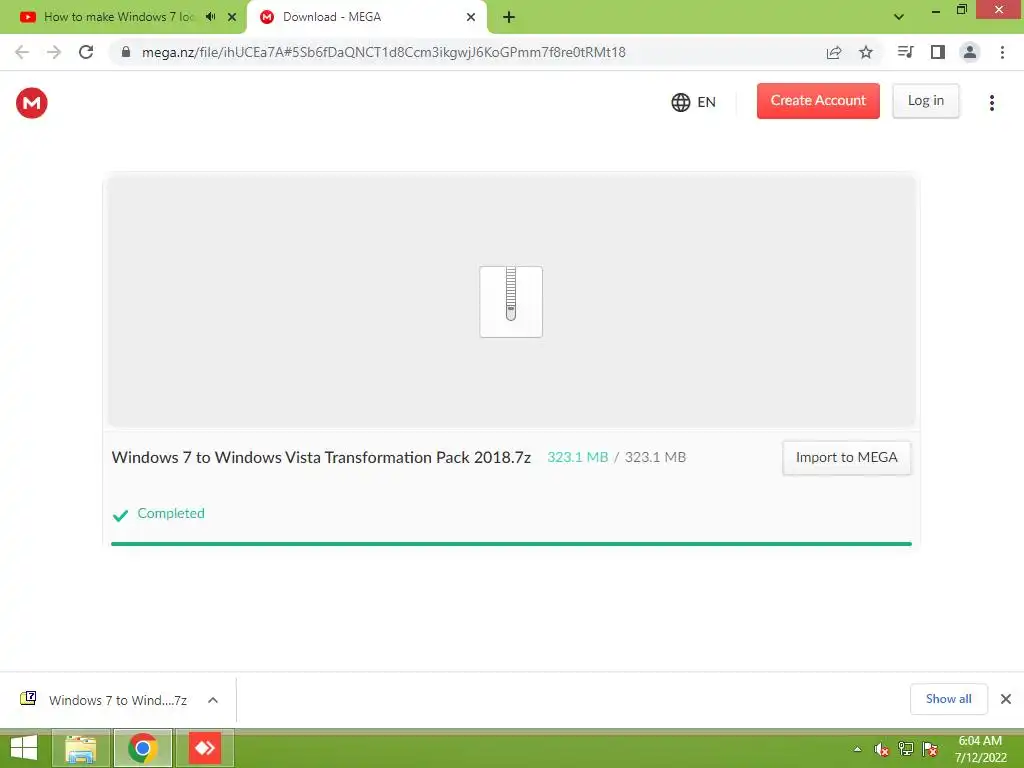Image resolution: width=1024 pixels, height=768 pixels.
Task: Show hidden system tray icons
Action: (x=857, y=749)
